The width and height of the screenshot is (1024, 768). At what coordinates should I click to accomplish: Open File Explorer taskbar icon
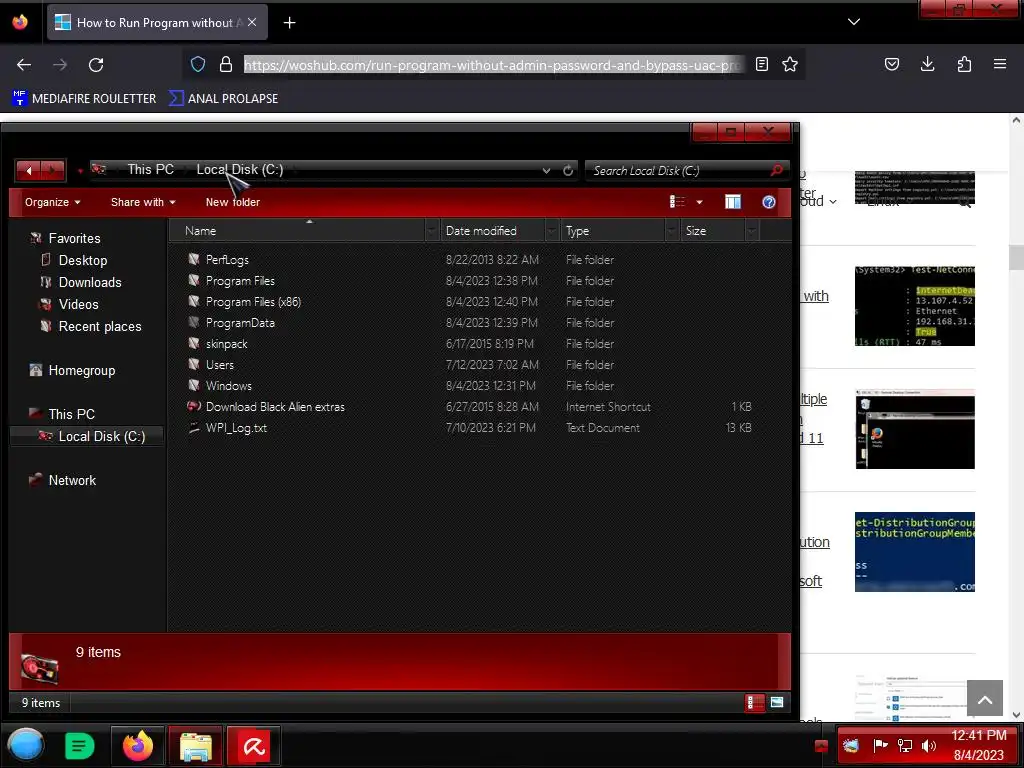coord(196,746)
